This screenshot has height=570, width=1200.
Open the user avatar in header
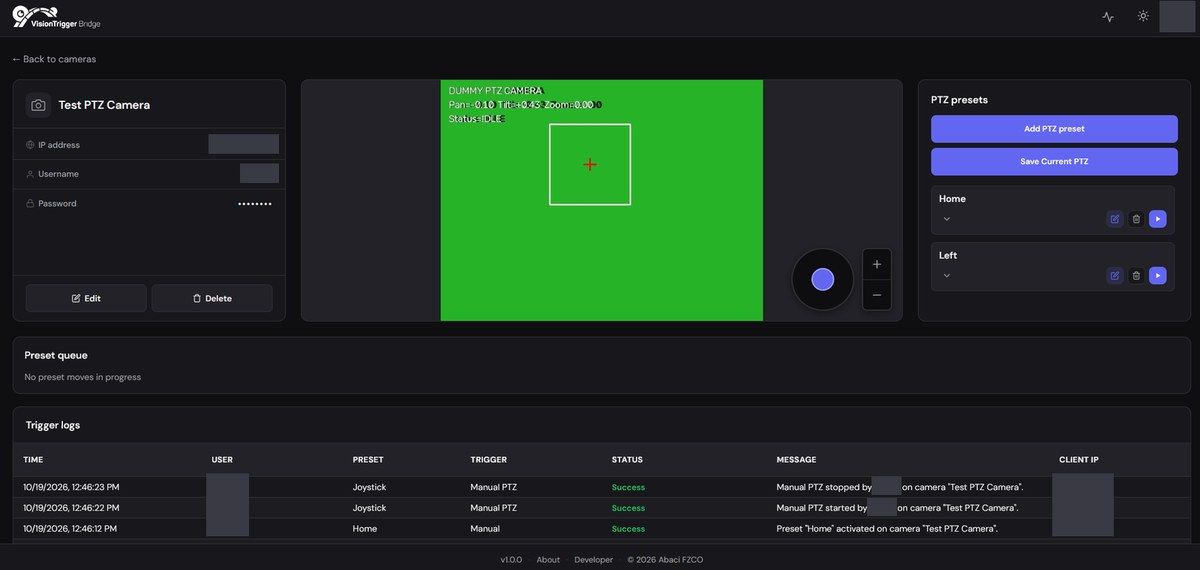(1177, 17)
